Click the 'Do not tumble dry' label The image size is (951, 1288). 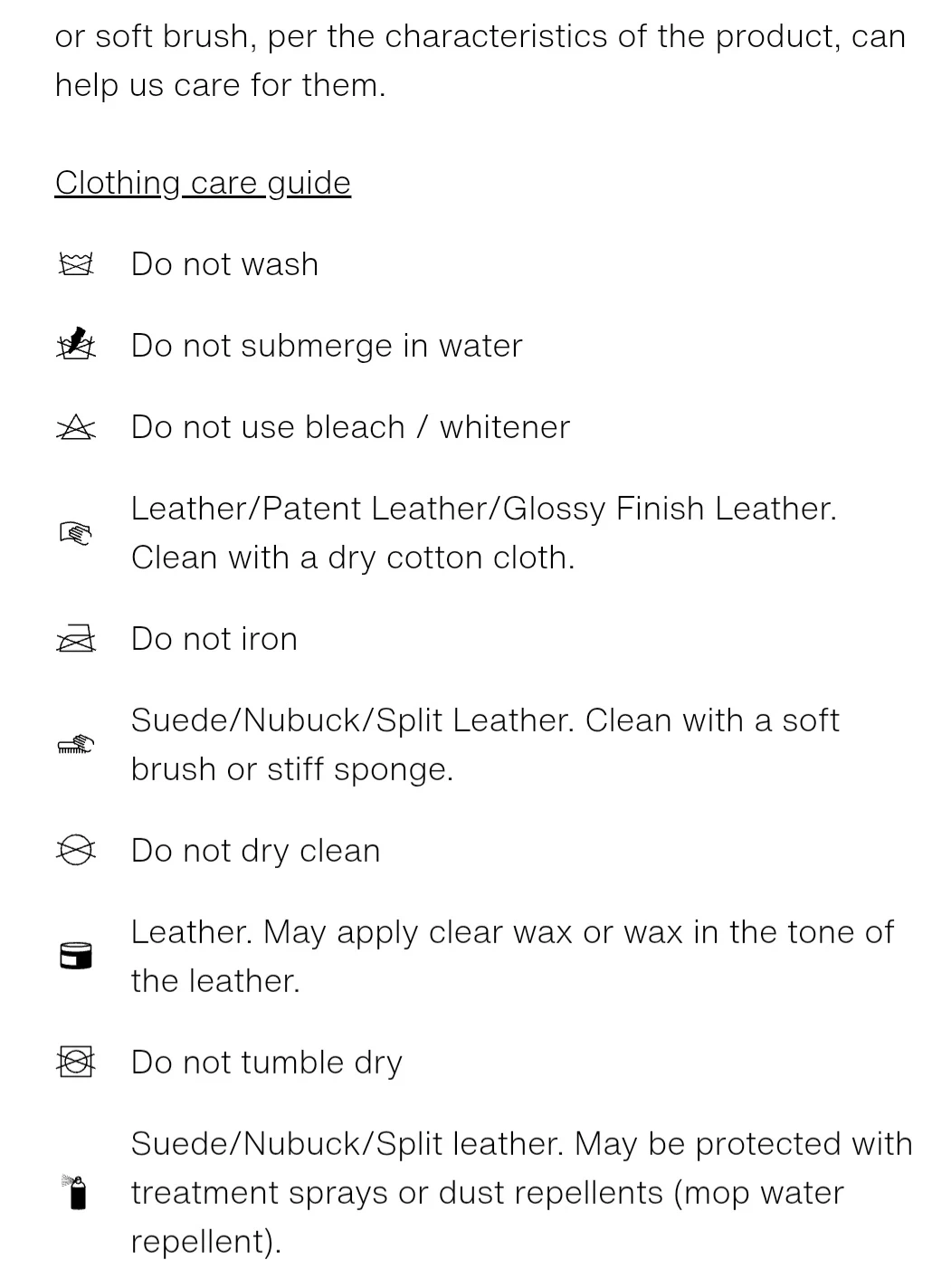point(266,1063)
